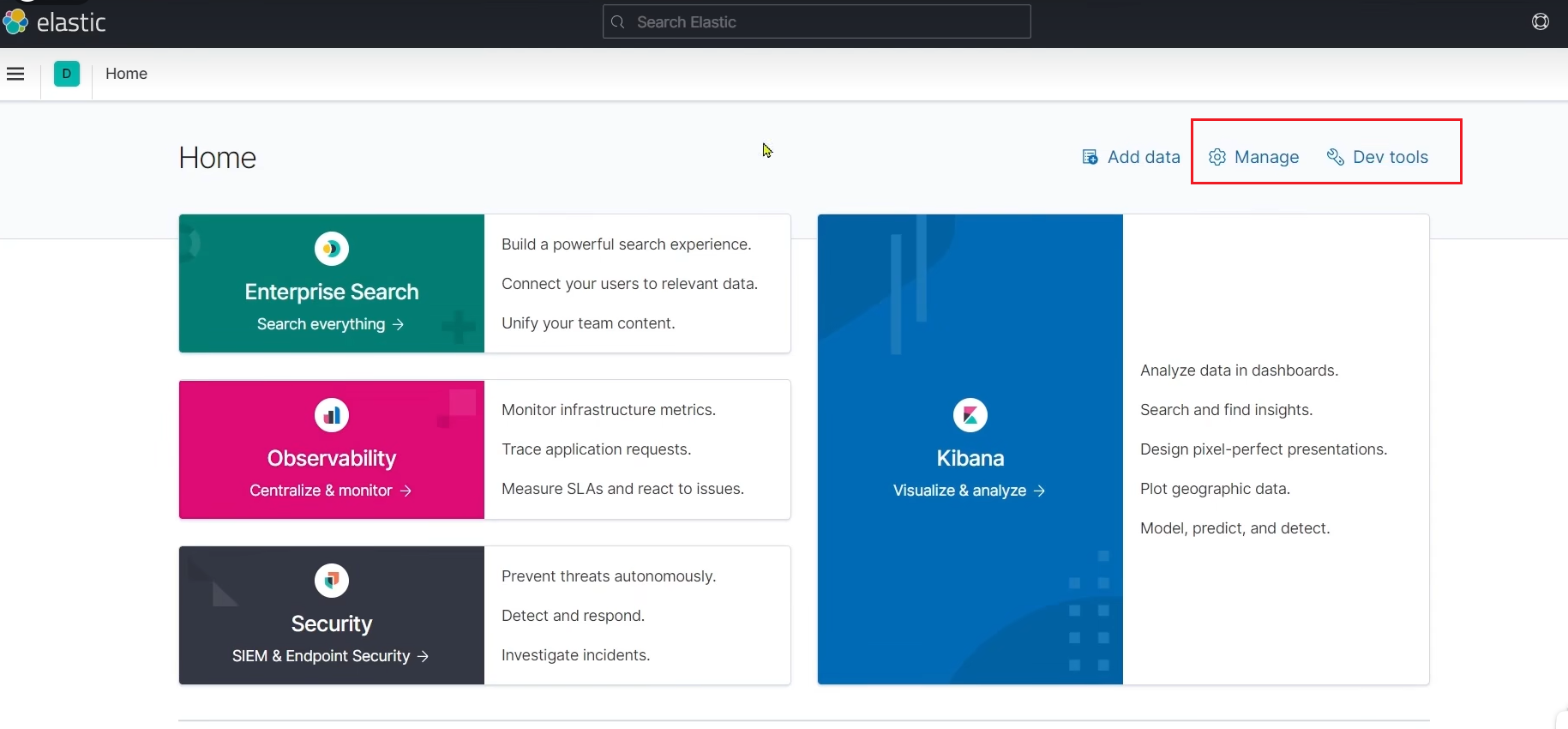1568x729 pixels.
Task: Click 'Detect and respond.' text
Action: 573,616
